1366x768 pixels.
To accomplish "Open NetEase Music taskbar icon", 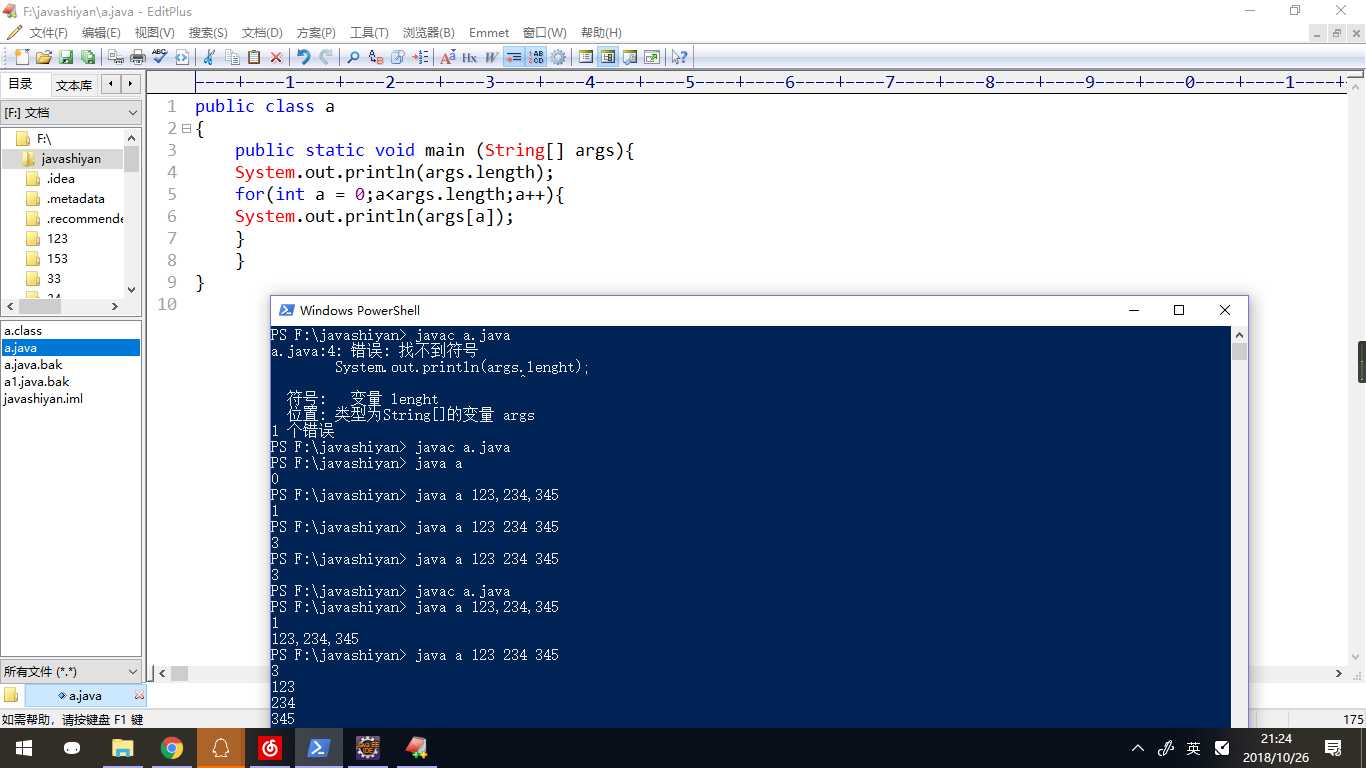I will 270,748.
